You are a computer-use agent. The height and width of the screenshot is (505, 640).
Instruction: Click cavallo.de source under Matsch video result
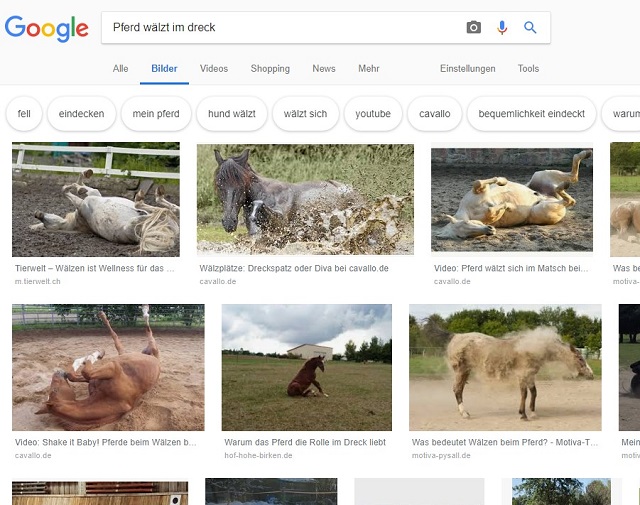[452, 281]
